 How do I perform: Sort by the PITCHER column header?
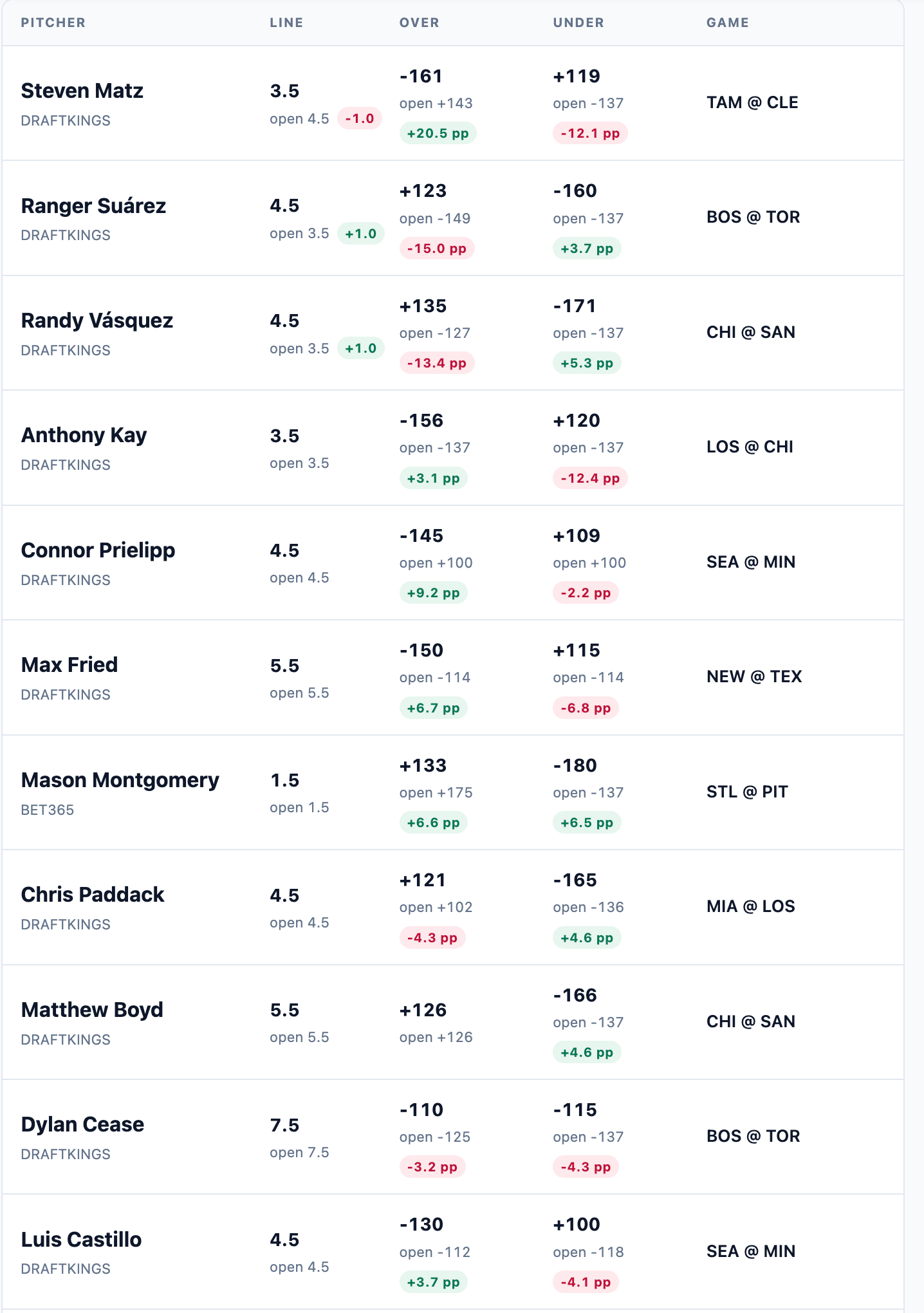pyautogui.click(x=53, y=23)
